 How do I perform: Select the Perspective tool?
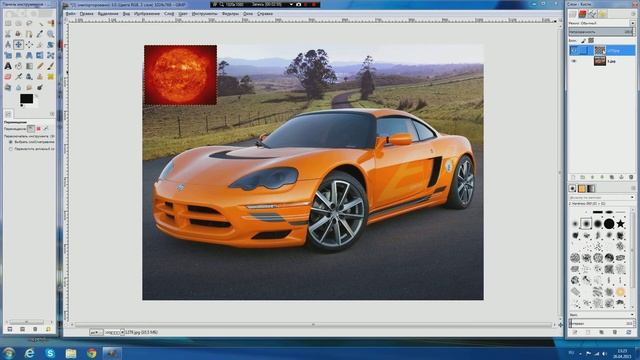pyautogui.click(x=29, y=55)
